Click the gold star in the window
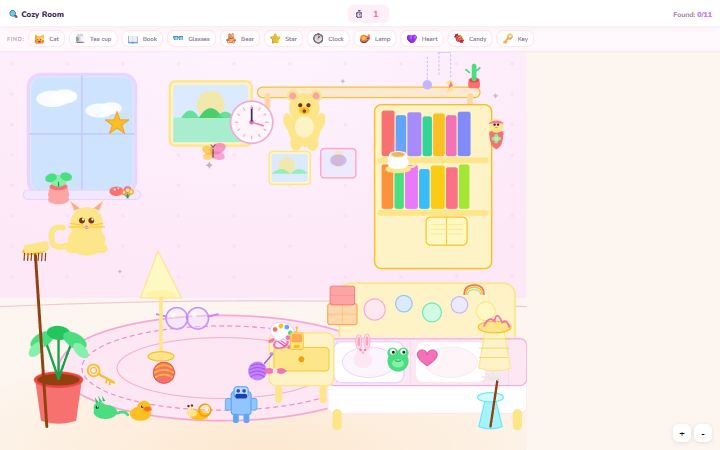The height and width of the screenshot is (450, 720). click(117, 123)
